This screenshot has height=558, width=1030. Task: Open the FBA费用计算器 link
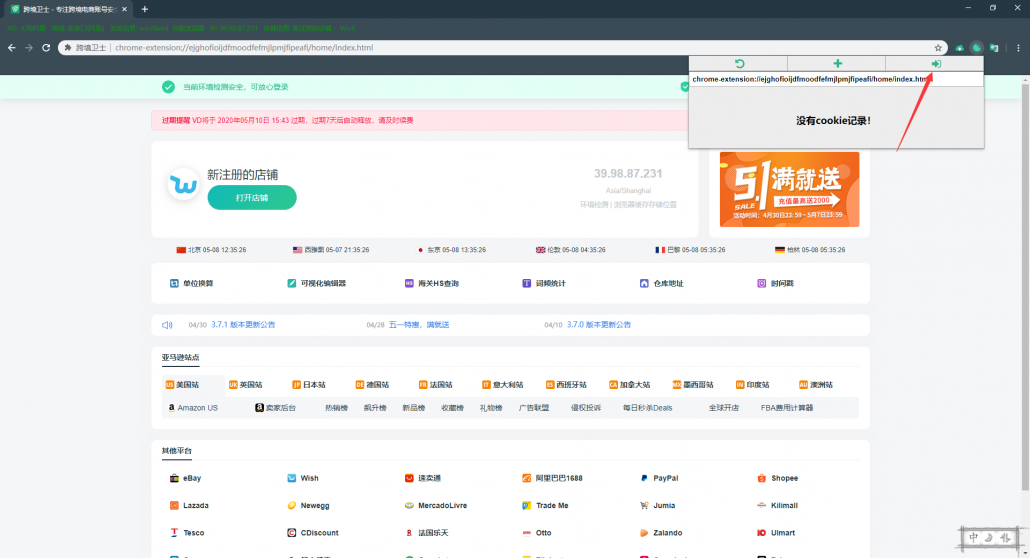click(x=787, y=408)
